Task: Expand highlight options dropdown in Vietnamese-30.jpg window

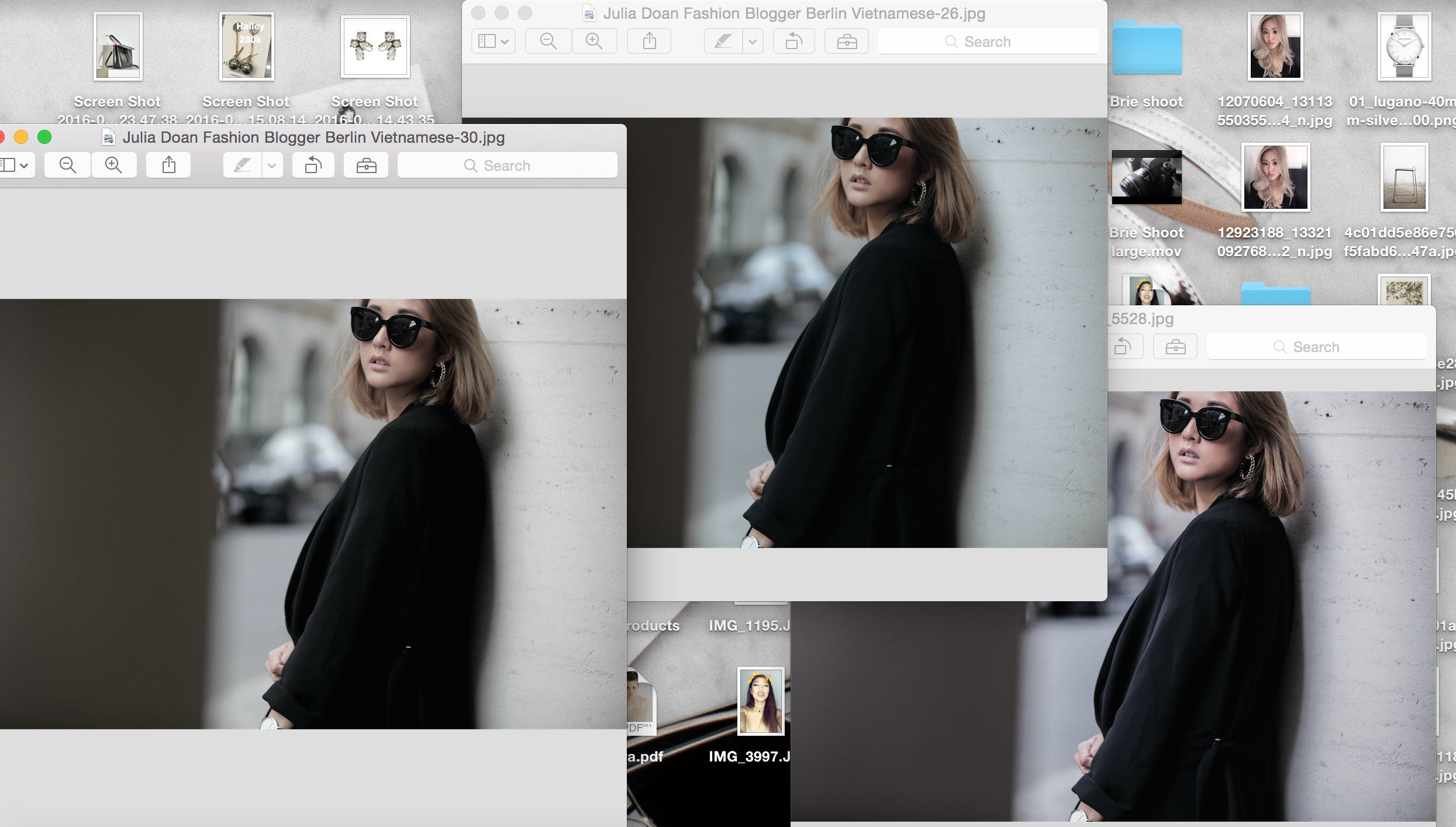Action: click(x=272, y=166)
